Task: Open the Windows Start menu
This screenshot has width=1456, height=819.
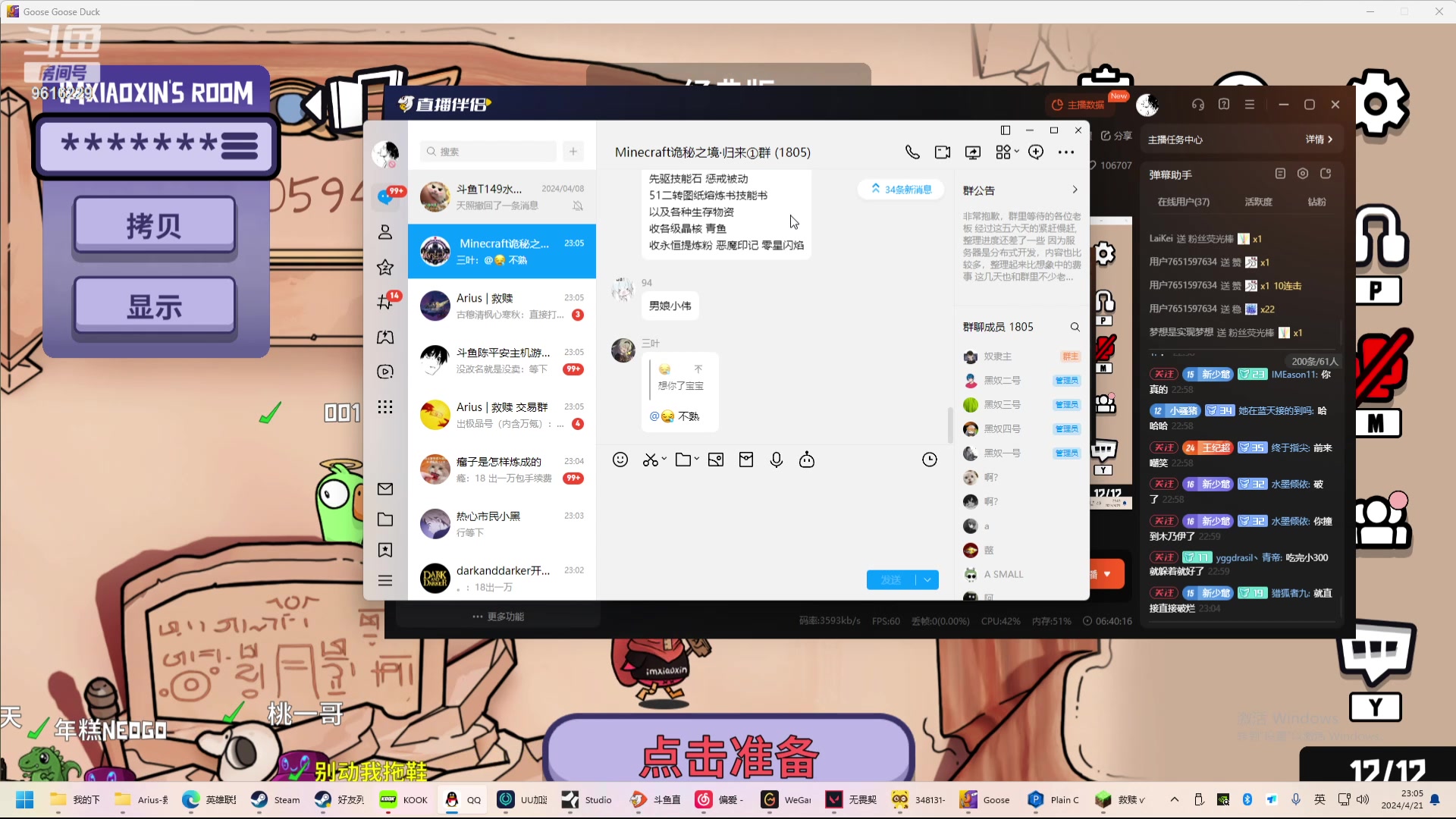Action: coord(24,799)
